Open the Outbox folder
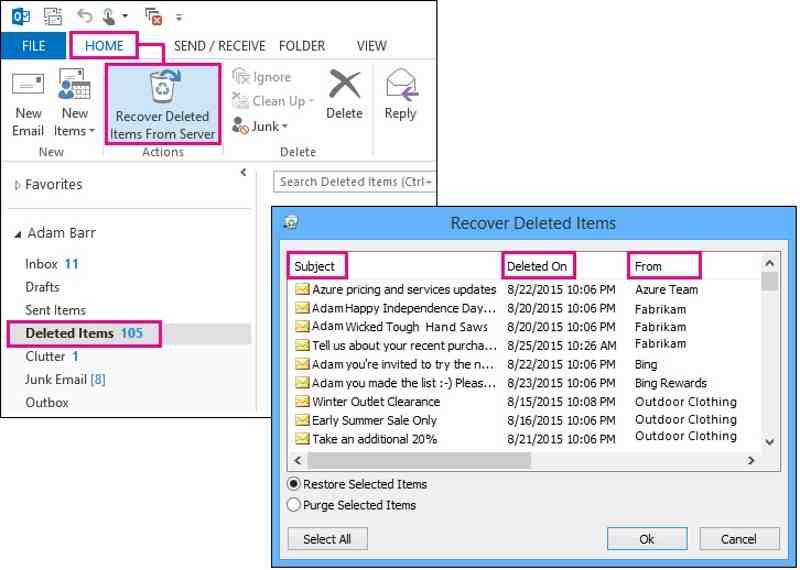 tap(47, 402)
